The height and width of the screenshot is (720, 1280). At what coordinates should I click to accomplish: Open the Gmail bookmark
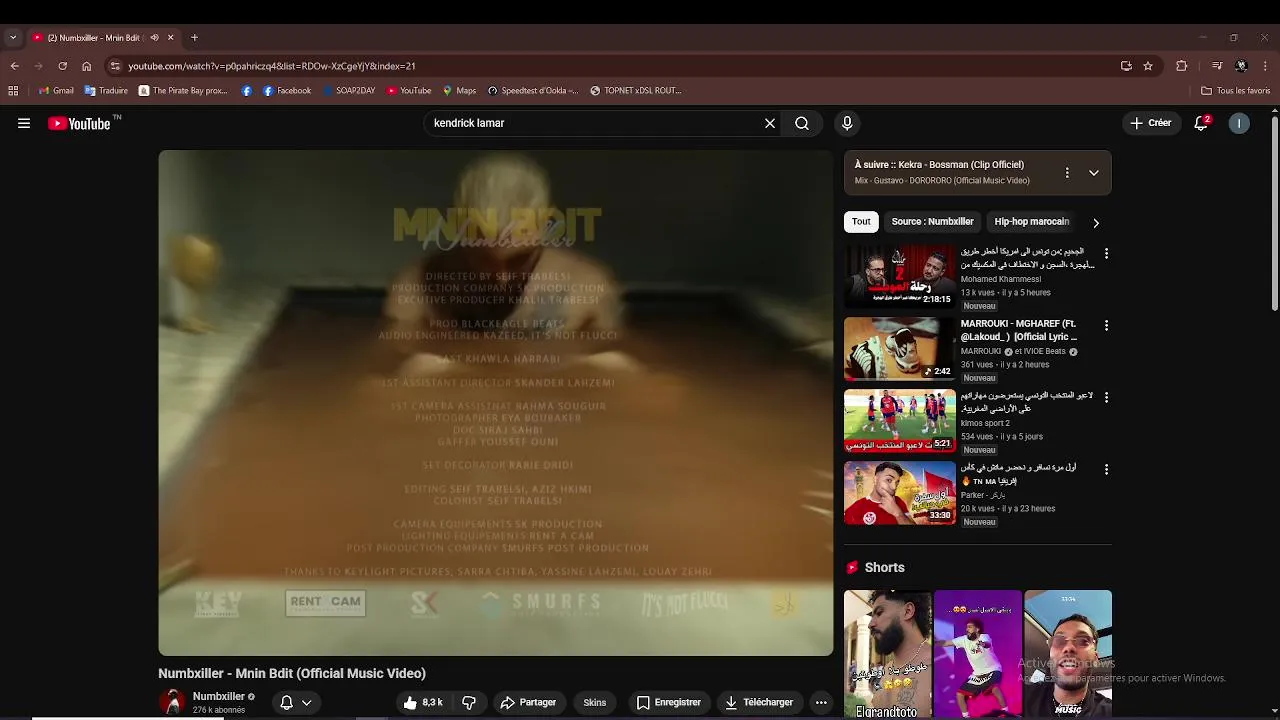click(56, 90)
